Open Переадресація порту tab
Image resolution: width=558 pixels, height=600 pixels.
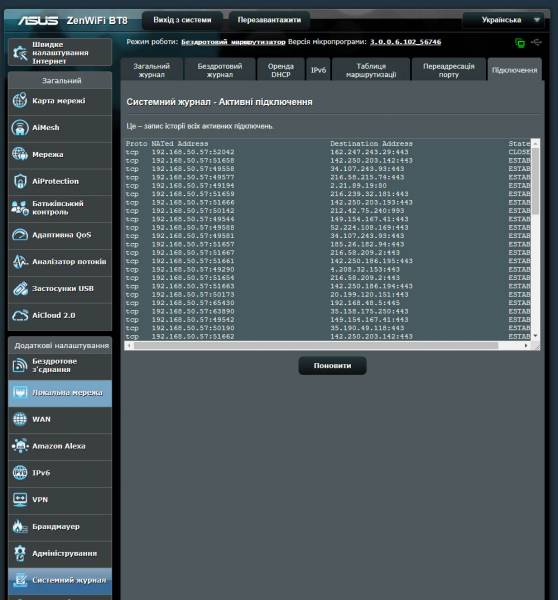[449, 70]
